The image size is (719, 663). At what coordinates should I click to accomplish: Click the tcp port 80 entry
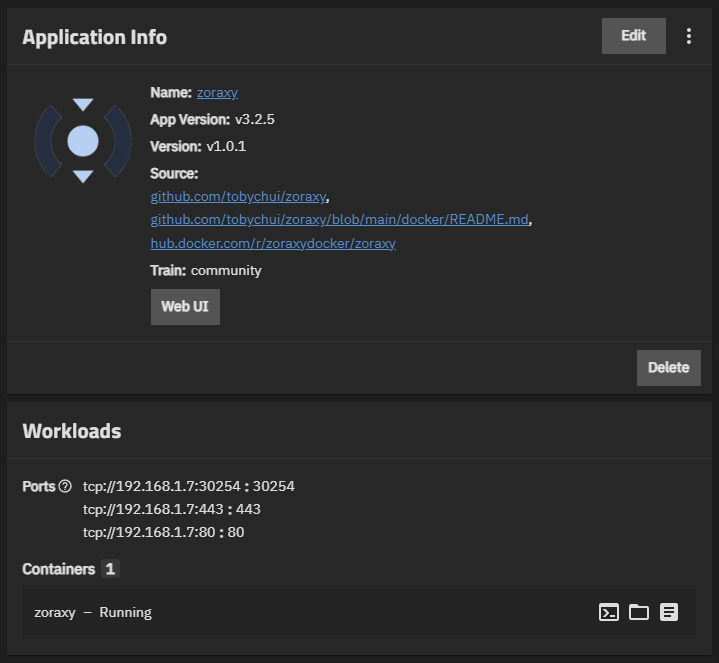point(163,532)
